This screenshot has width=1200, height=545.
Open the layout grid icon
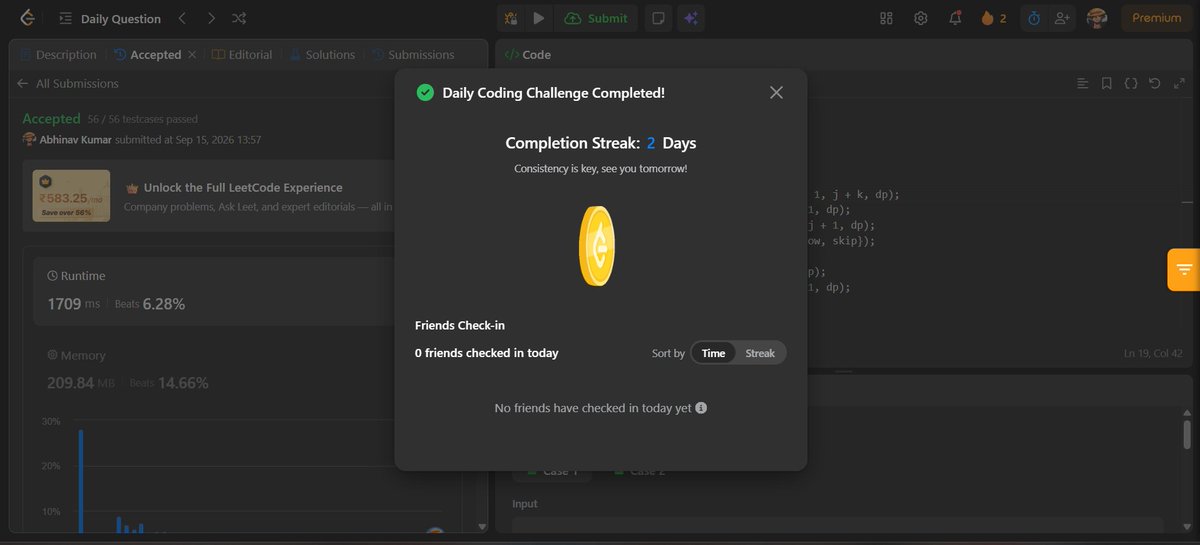[x=886, y=18]
